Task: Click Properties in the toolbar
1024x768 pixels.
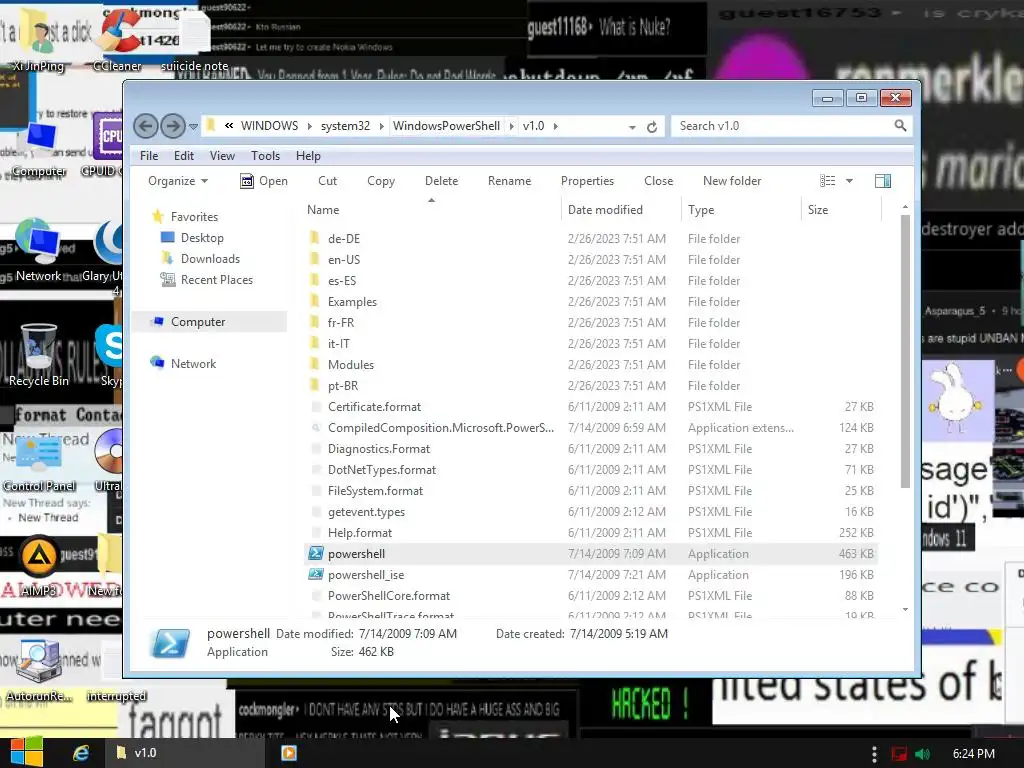Action: coord(587,181)
